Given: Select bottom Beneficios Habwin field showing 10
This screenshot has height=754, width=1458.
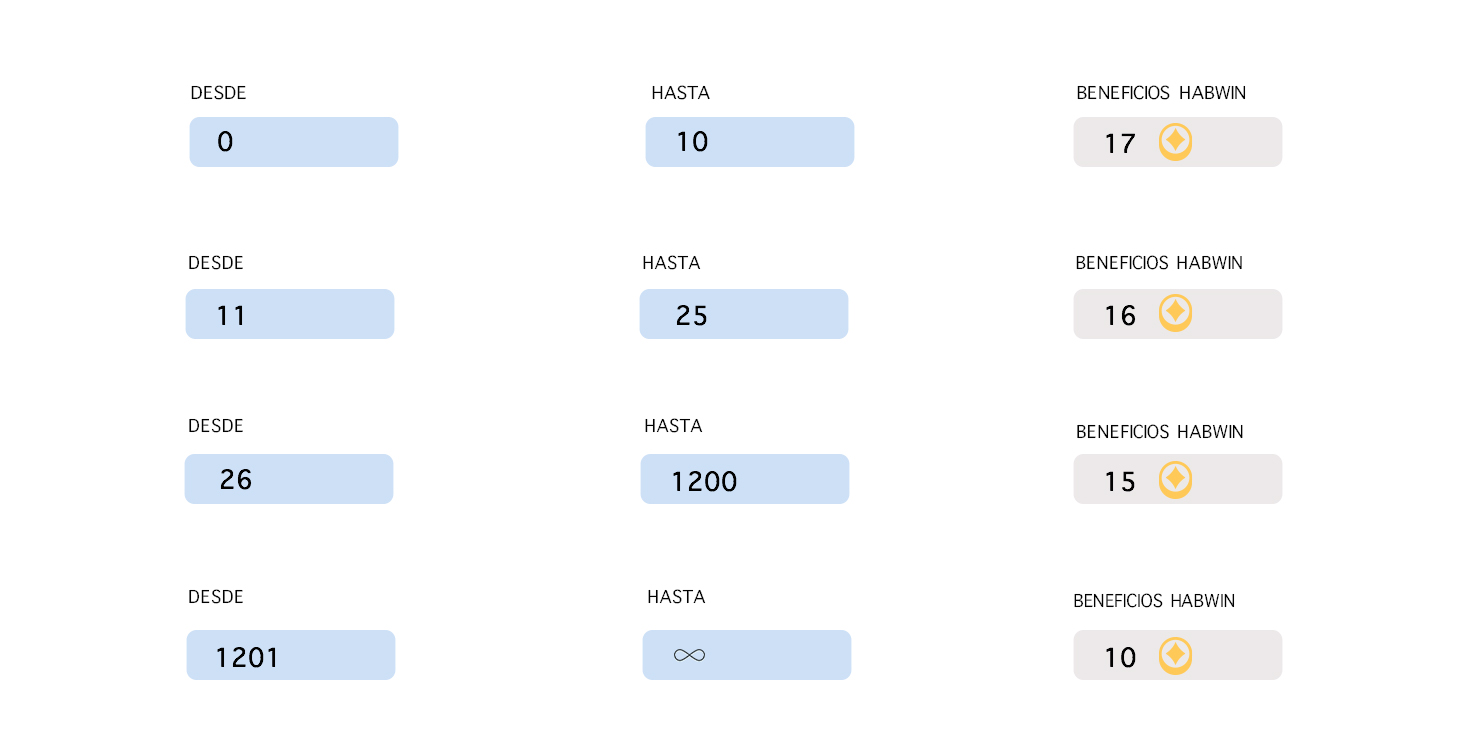Looking at the screenshot, I should click(x=1178, y=655).
